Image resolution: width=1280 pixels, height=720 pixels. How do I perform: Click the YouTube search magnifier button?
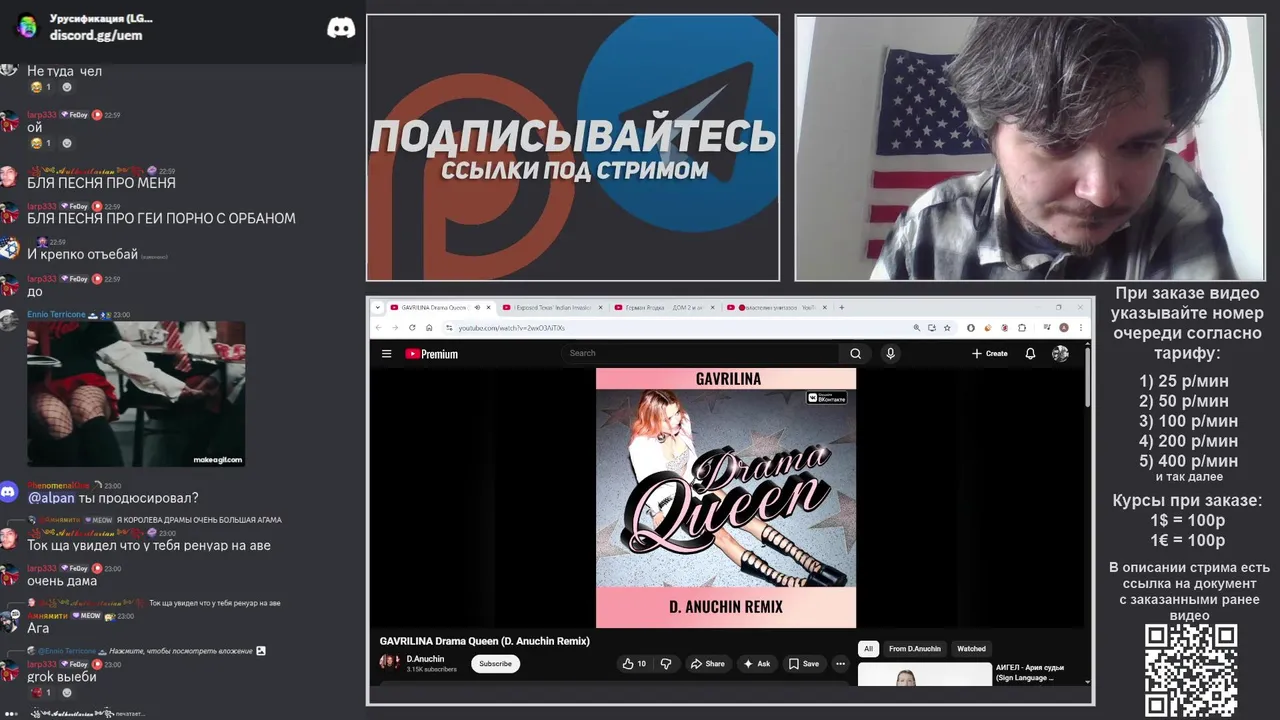point(855,353)
